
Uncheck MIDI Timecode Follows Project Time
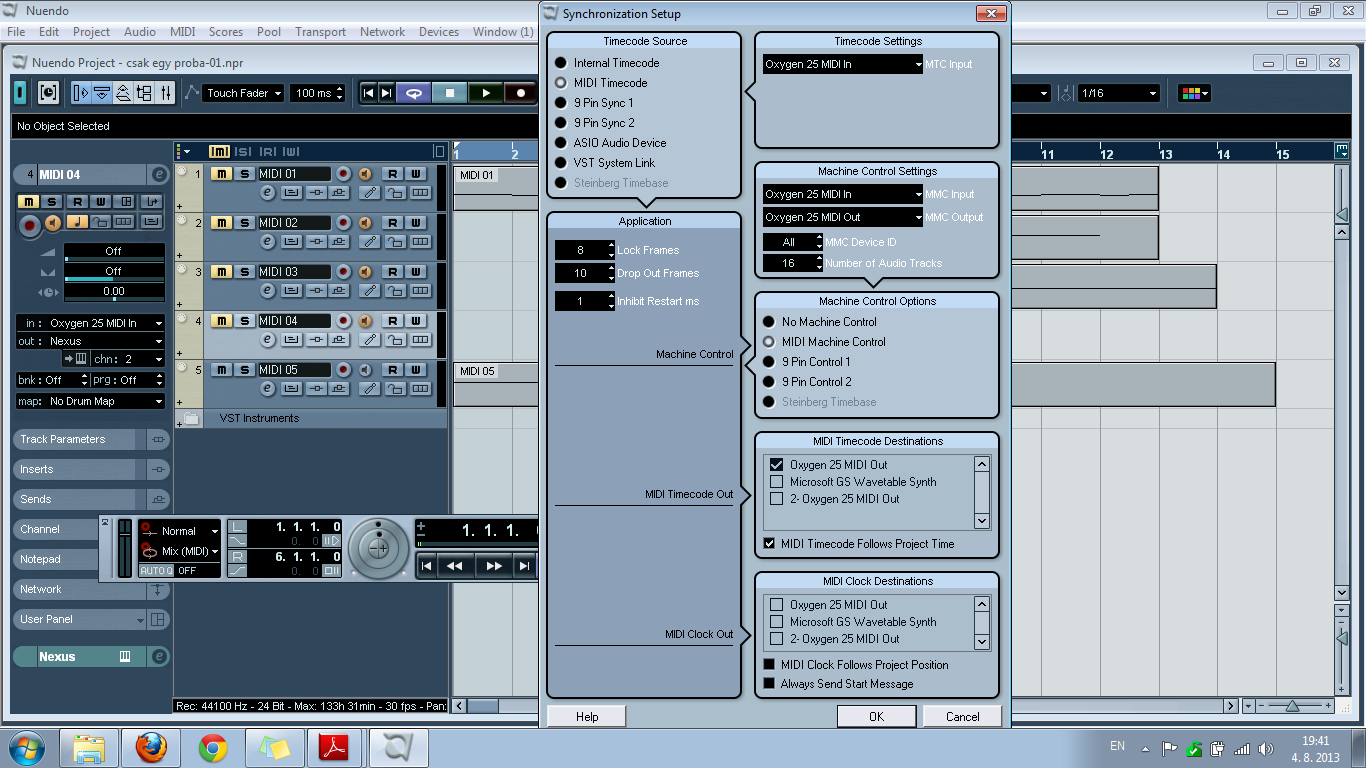(x=769, y=544)
